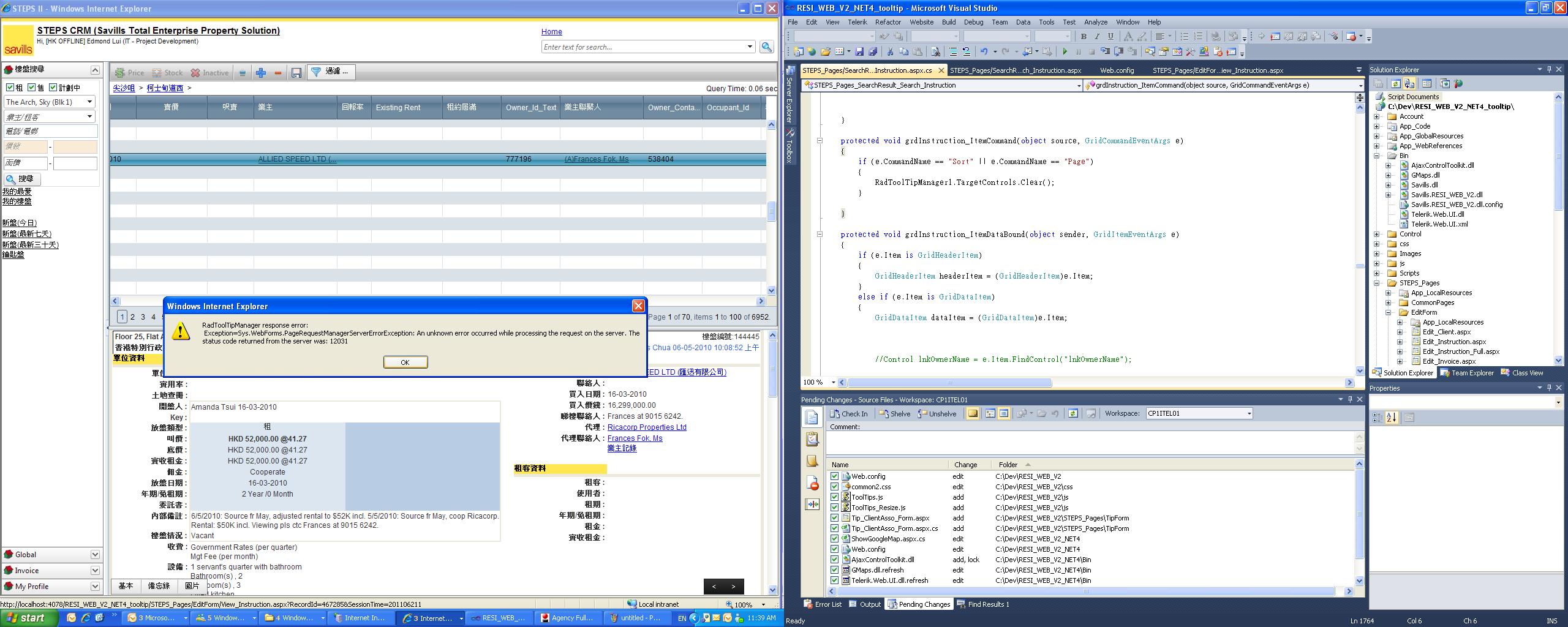Uncheck the 售 checkbox in search panel
This screenshot has width=1568, height=627.
(32, 88)
